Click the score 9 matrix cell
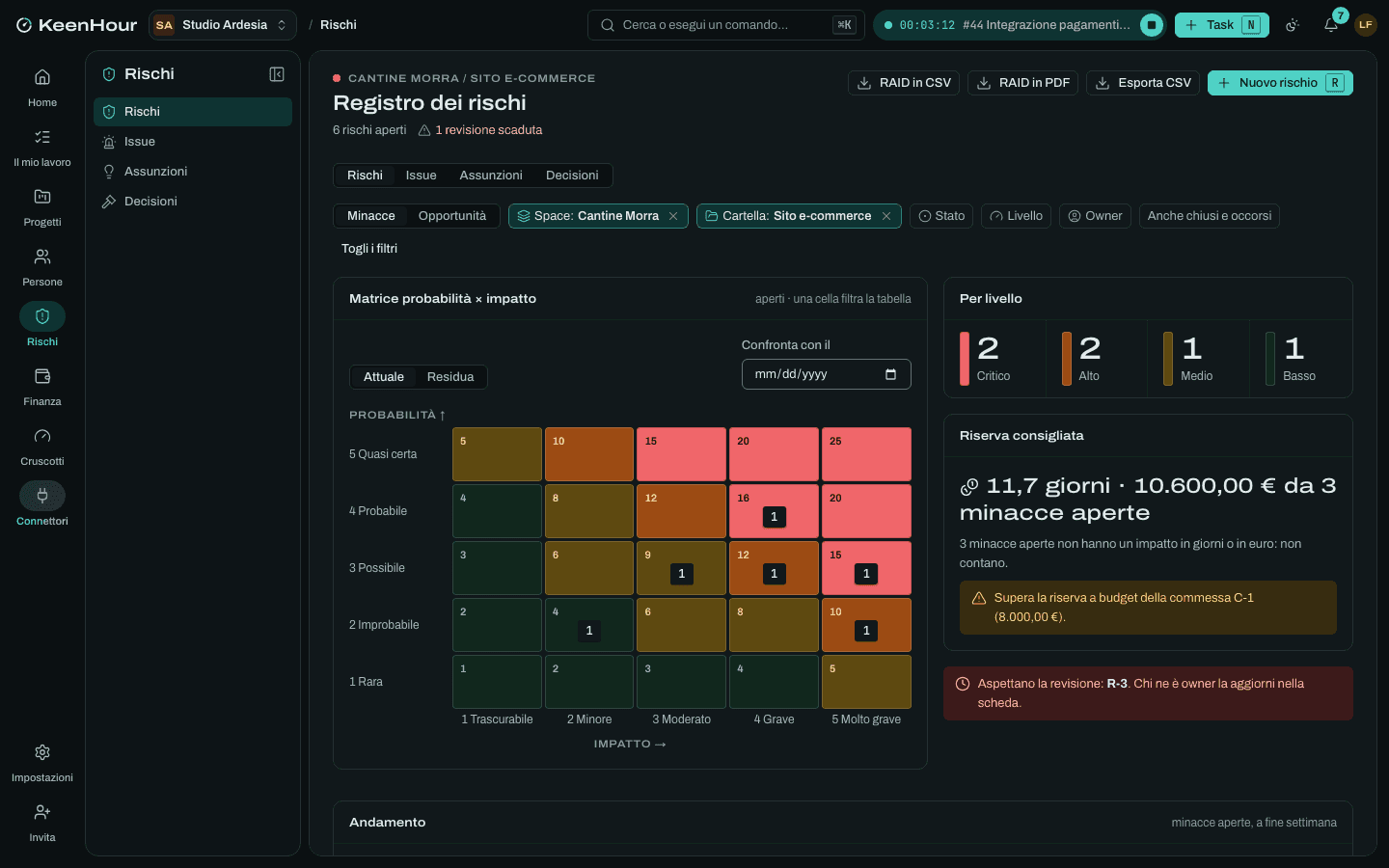The width and height of the screenshot is (1389, 868). pos(681,568)
